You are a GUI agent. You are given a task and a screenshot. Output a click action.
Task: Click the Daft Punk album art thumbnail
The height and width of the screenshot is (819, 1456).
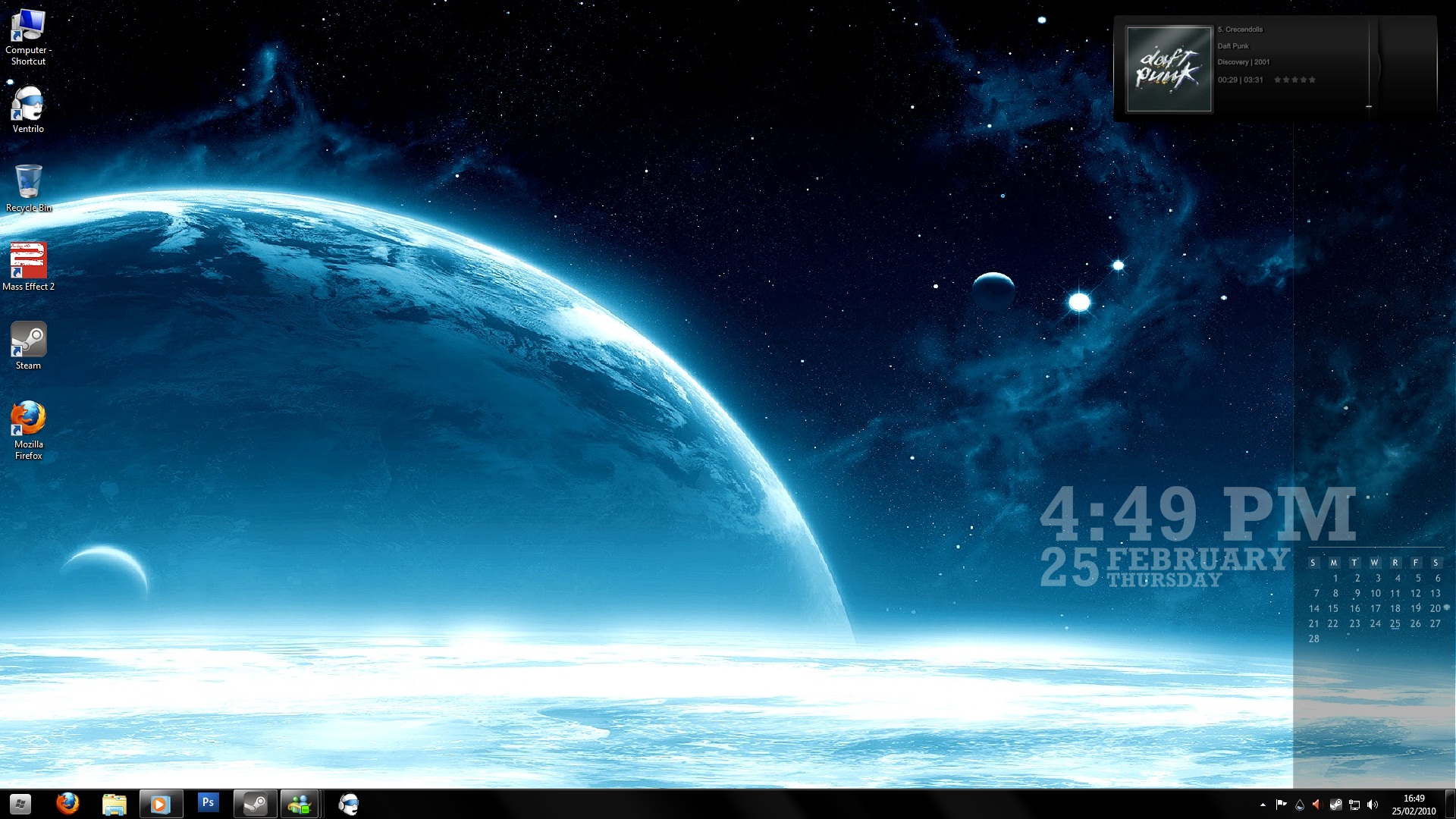[1169, 69]
